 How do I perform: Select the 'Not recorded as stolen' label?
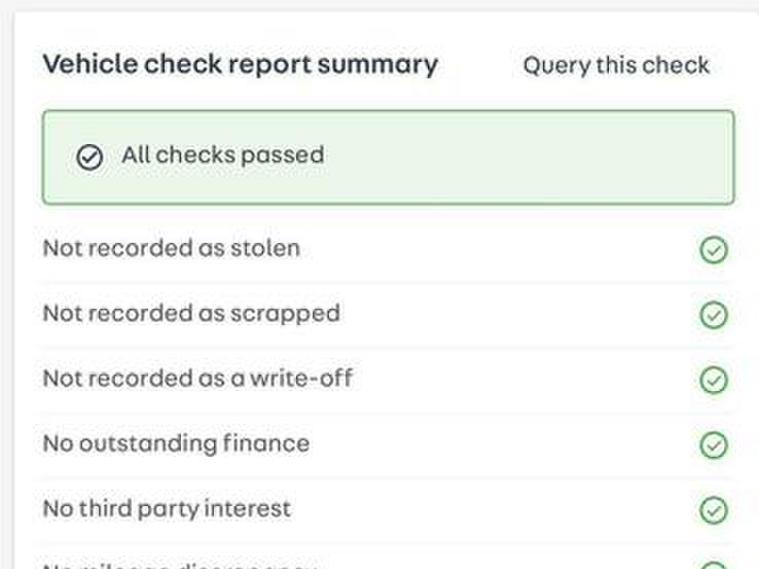coord(171,248)
